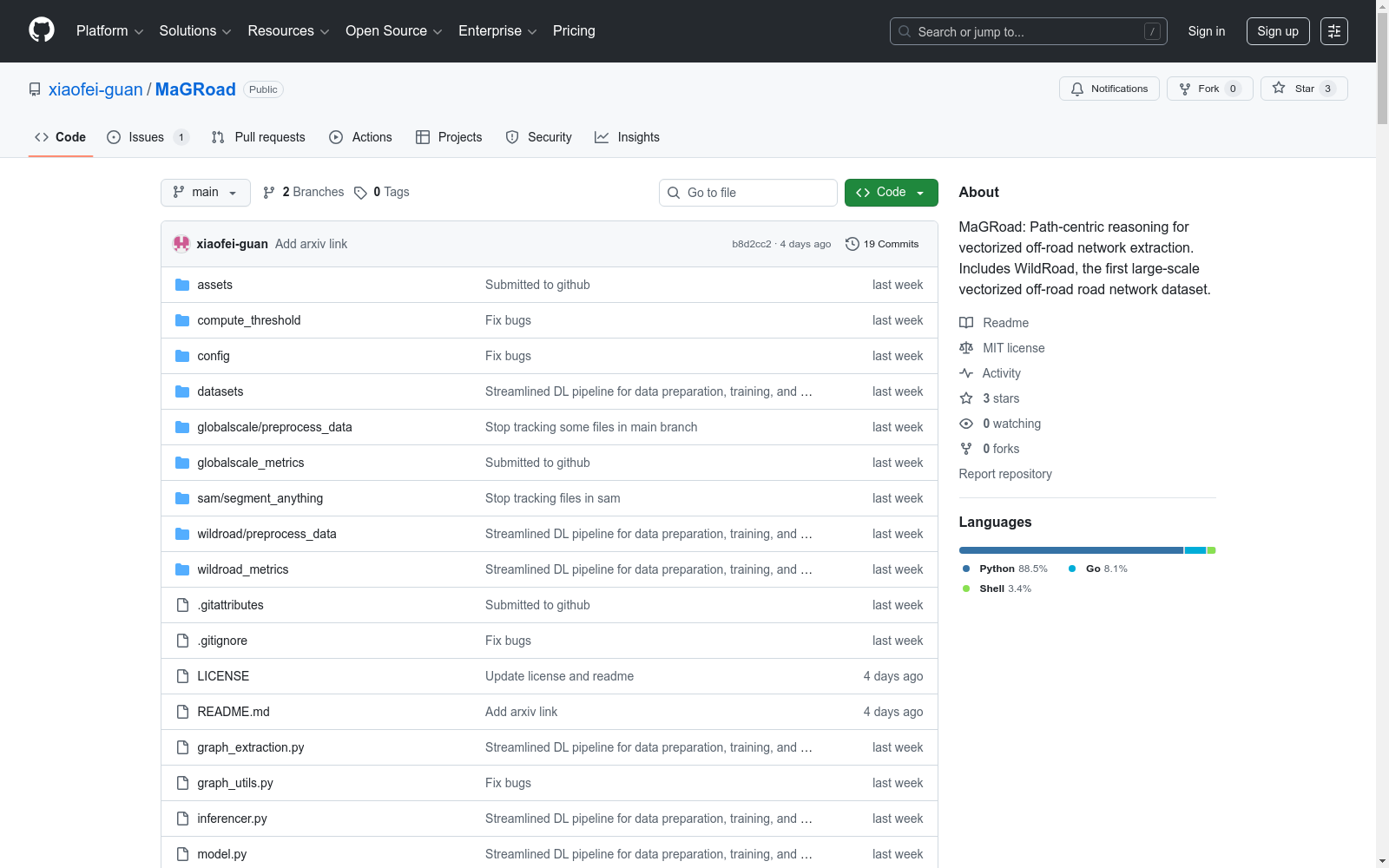Expand the Enterprise menu
This screenshot has height=868, width=1389.
497,31
